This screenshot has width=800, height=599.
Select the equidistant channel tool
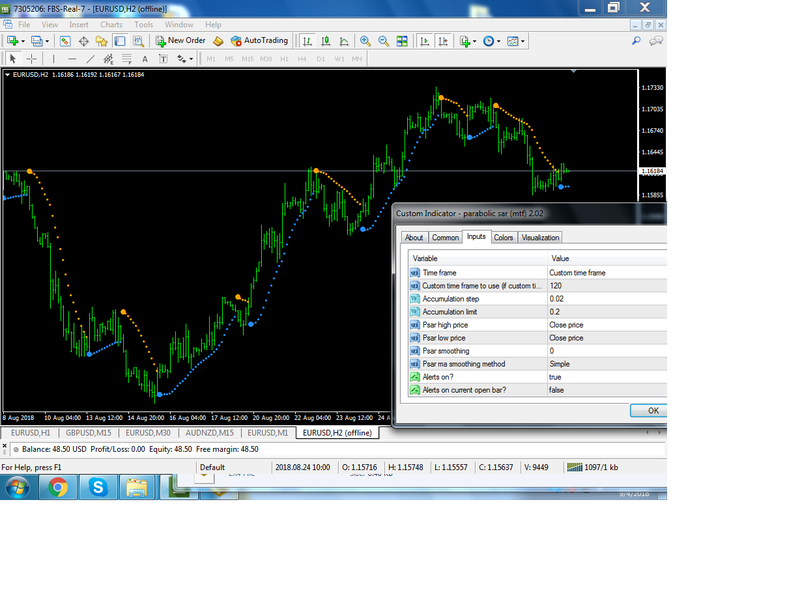click(108, 59)
